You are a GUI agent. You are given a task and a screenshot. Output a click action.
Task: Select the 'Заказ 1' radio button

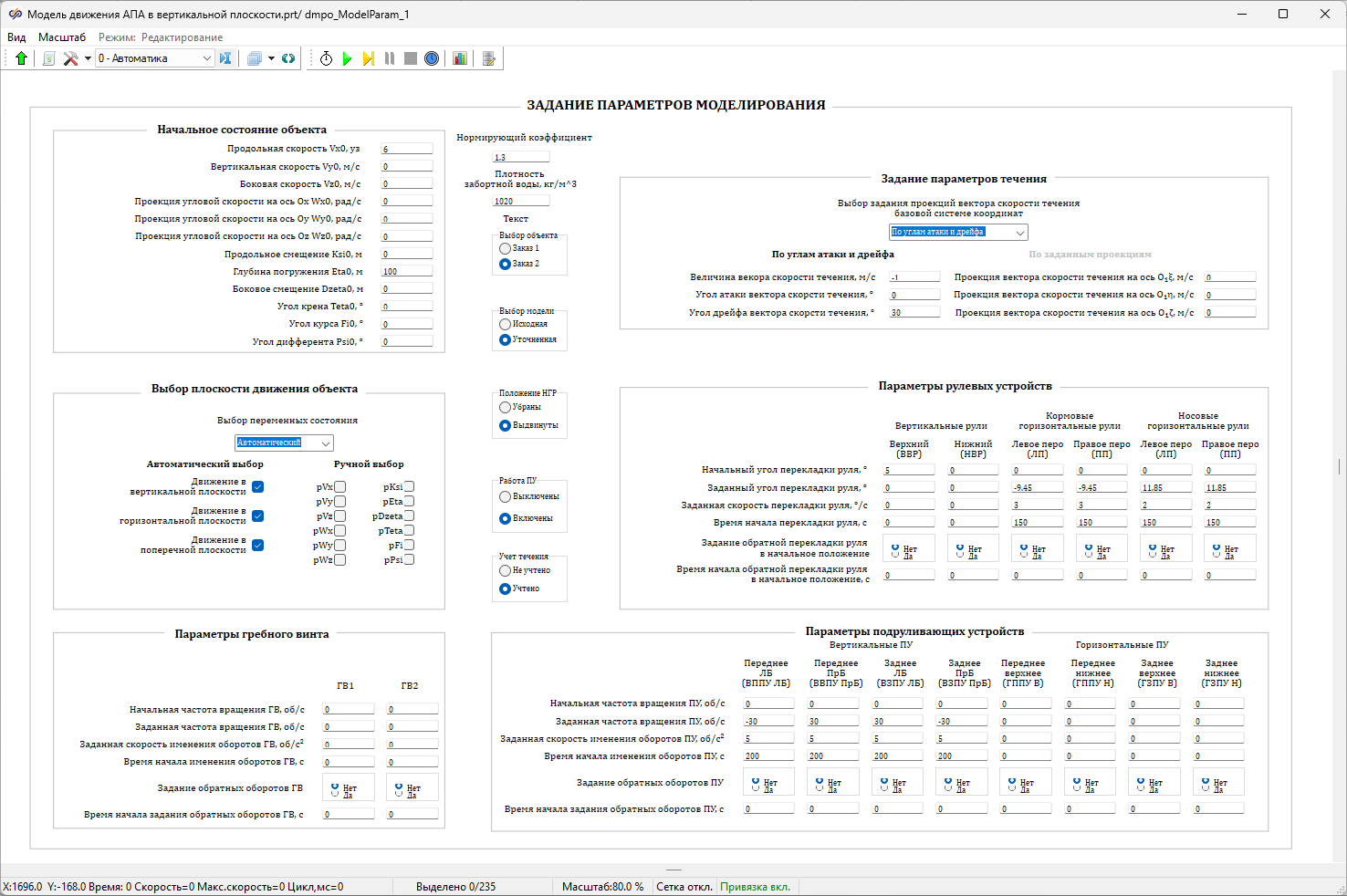[x=506, y=248]
